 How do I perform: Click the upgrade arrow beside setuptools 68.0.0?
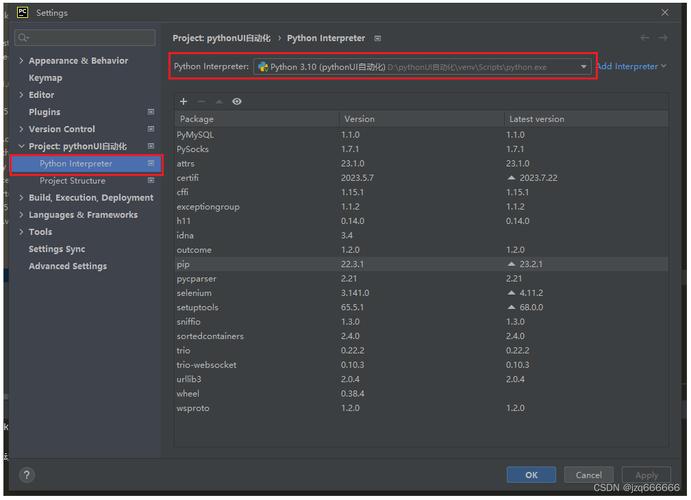[511, 307]
